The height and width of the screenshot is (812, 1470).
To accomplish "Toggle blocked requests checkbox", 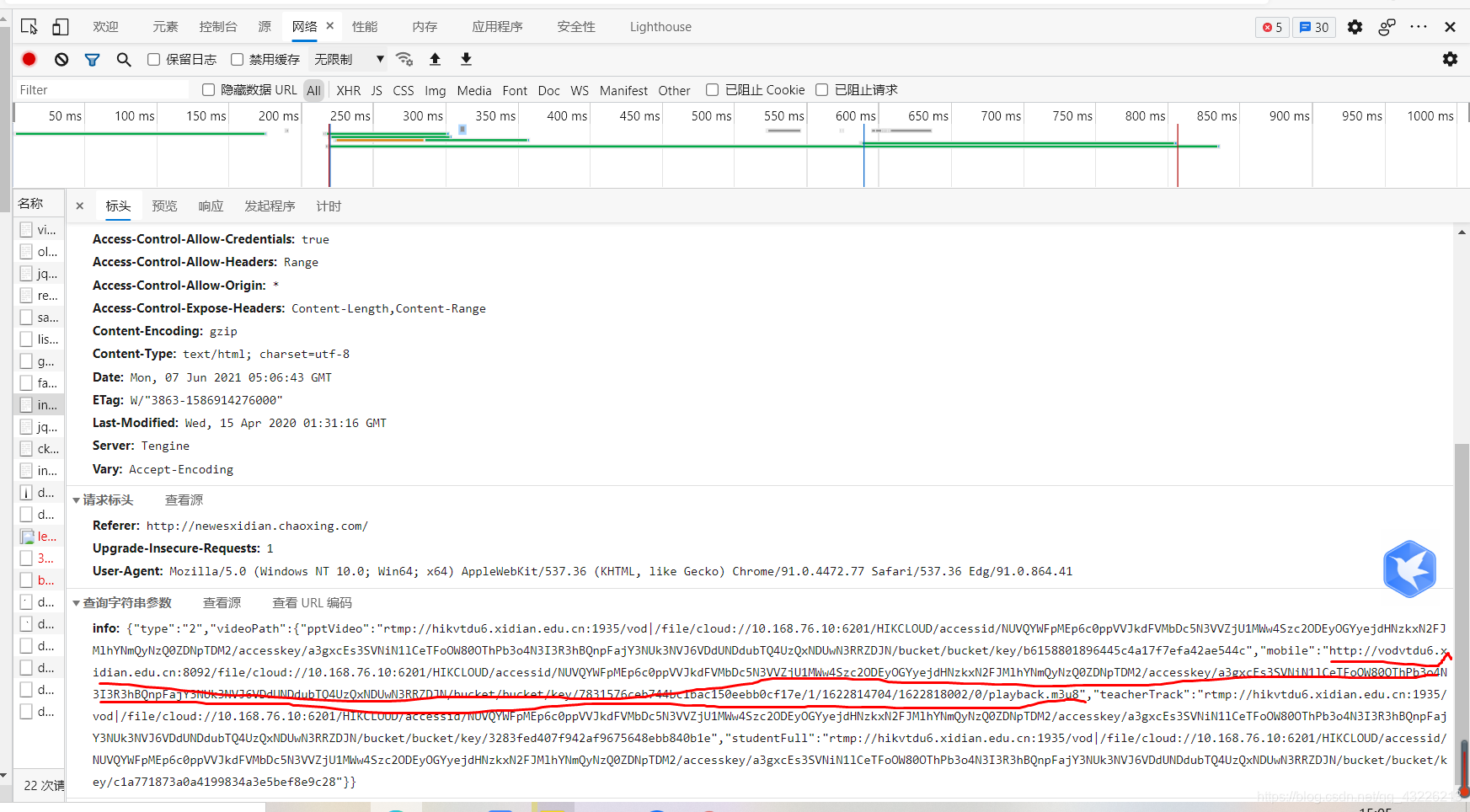I will pyautogui.click(x=821, y=89).
